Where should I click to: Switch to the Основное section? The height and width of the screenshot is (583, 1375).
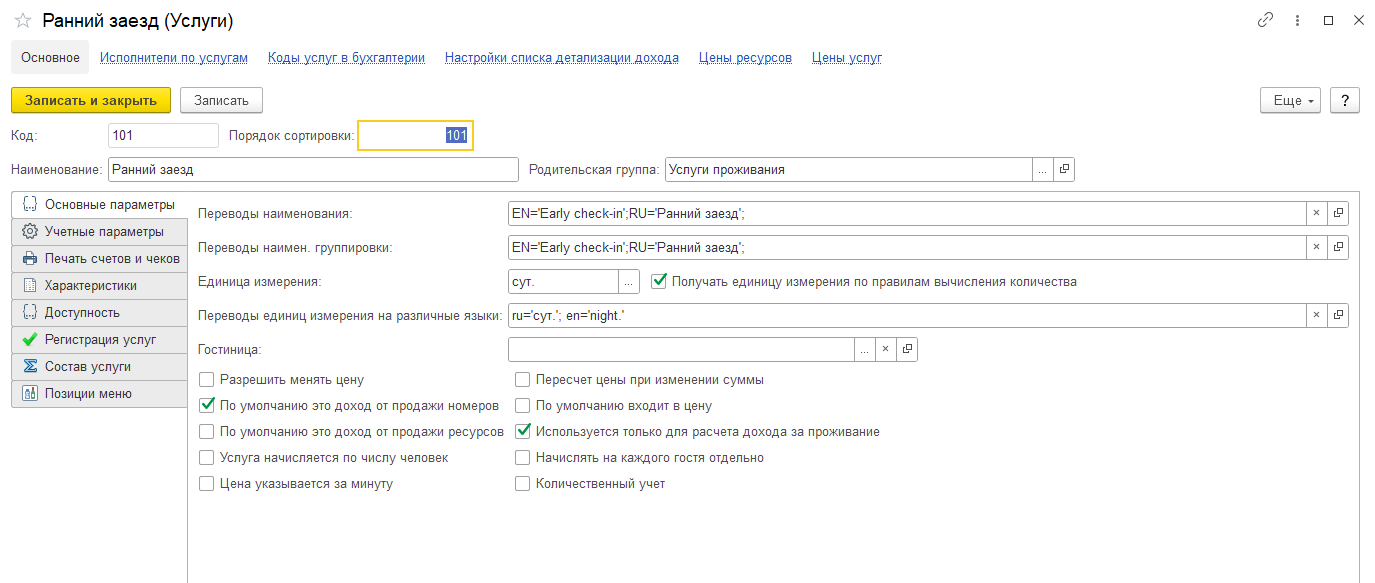[x=50, y=58]
